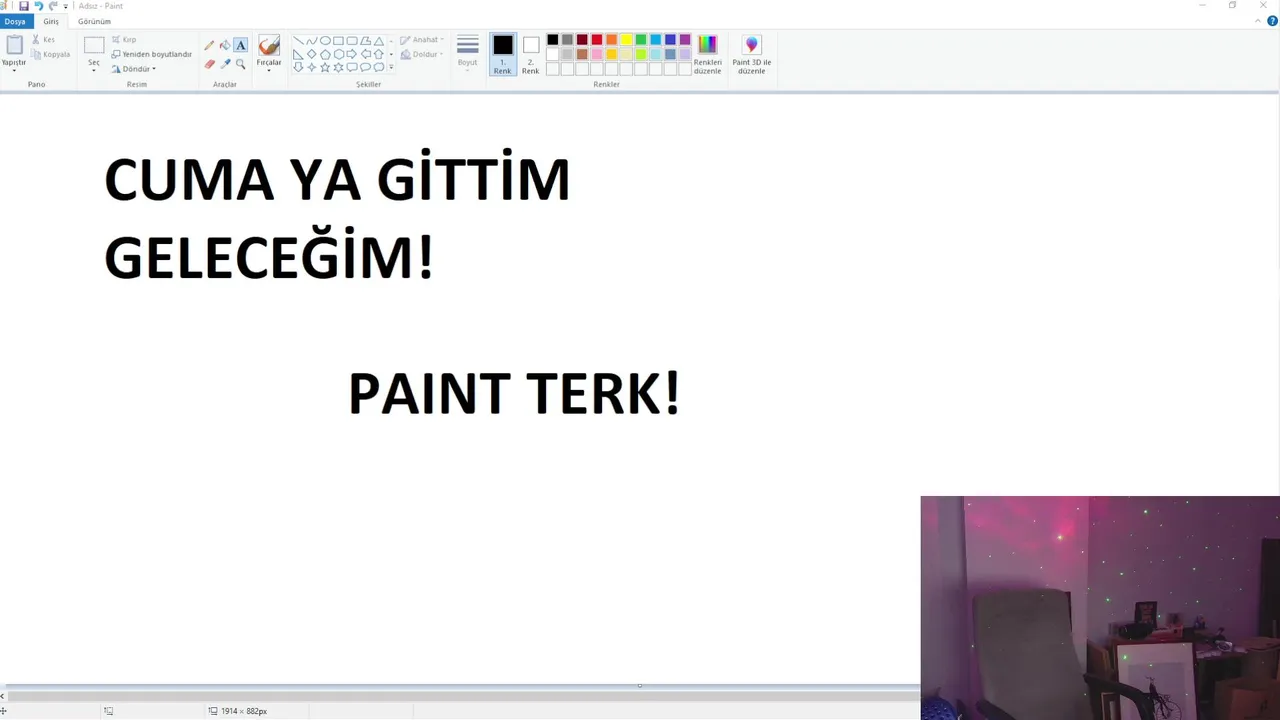1280x720 pixels.
Task: Choose the Diamond shape
Action: (x=311, y=54)
